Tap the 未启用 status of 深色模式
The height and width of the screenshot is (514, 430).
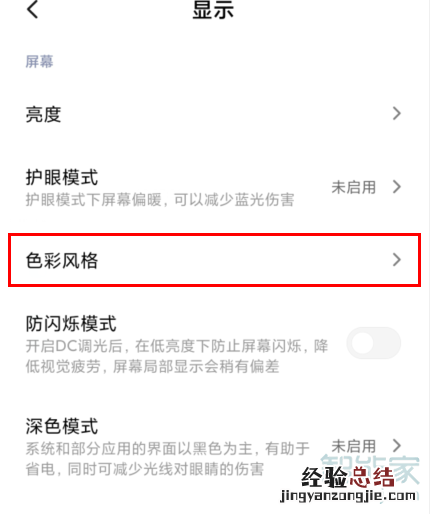(x=354, y=446)
